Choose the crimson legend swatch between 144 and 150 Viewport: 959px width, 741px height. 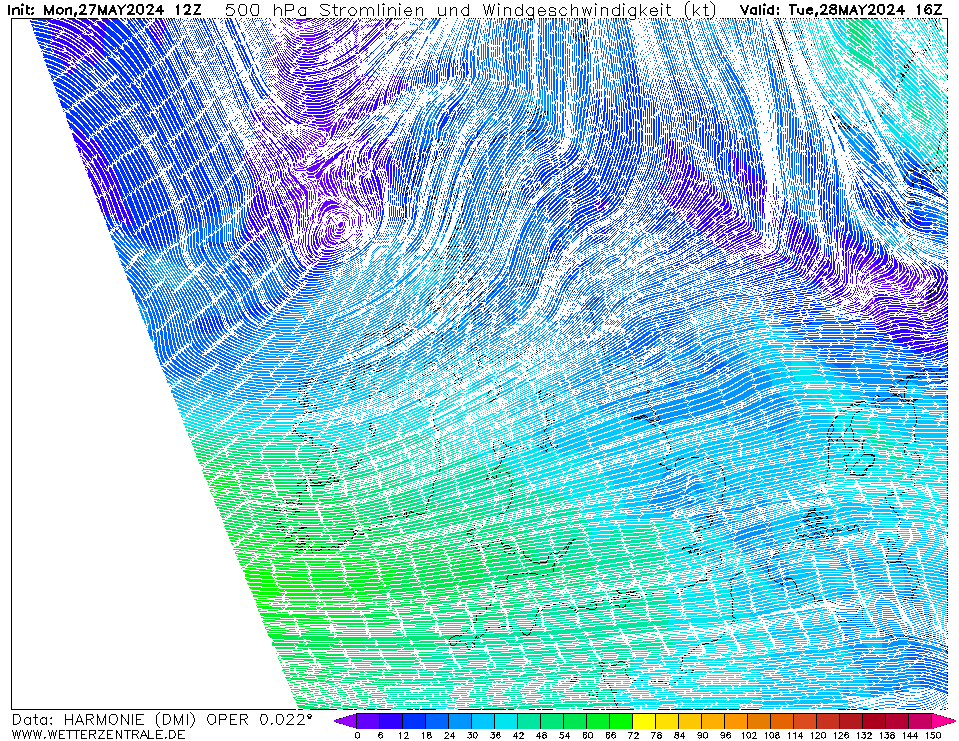click(x=921, y=721)
